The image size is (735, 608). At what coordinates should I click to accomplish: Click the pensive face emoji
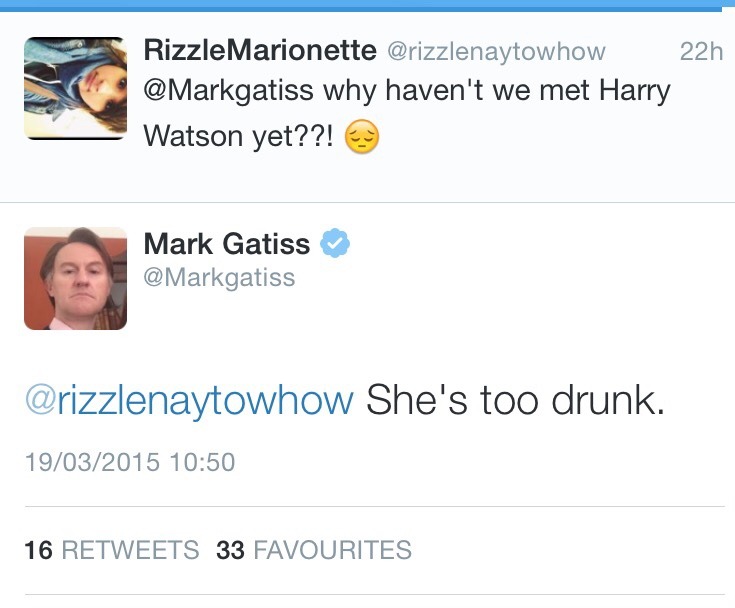coord(362,137)
